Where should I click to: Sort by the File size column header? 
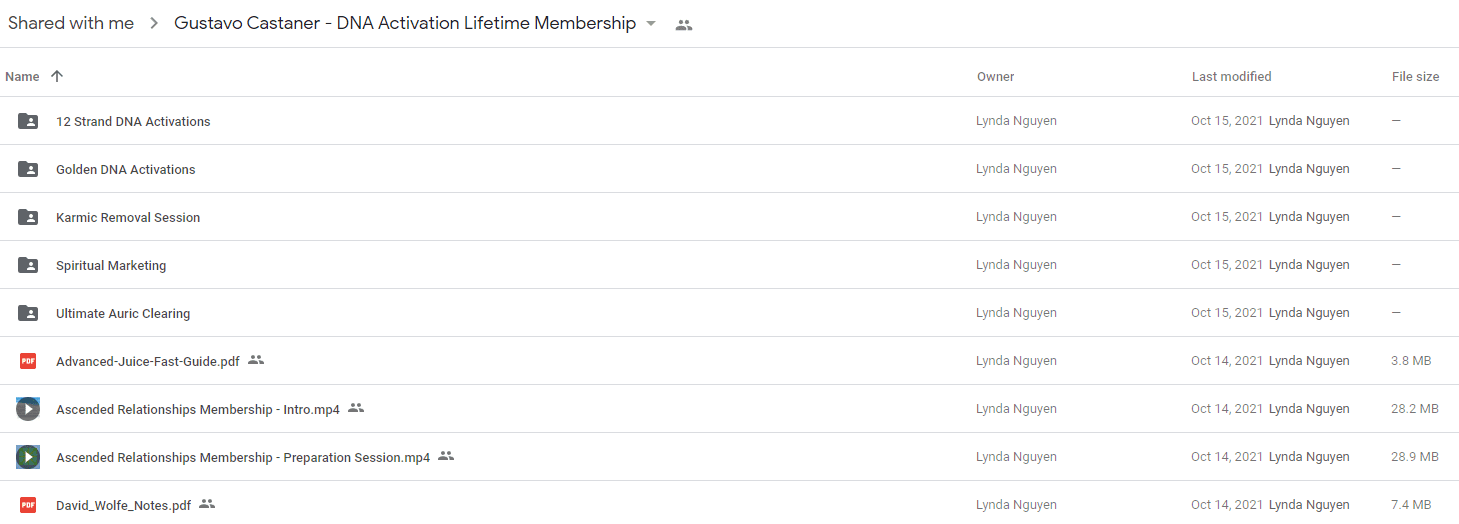tap(1416, 76)
